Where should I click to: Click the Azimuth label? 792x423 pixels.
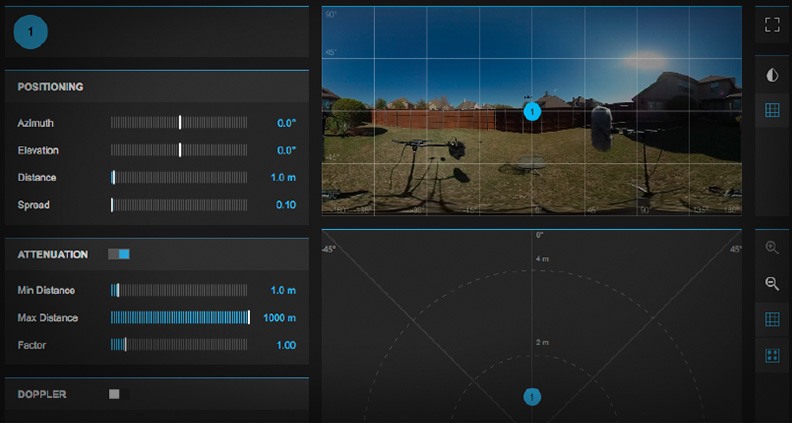pos(35,123)
